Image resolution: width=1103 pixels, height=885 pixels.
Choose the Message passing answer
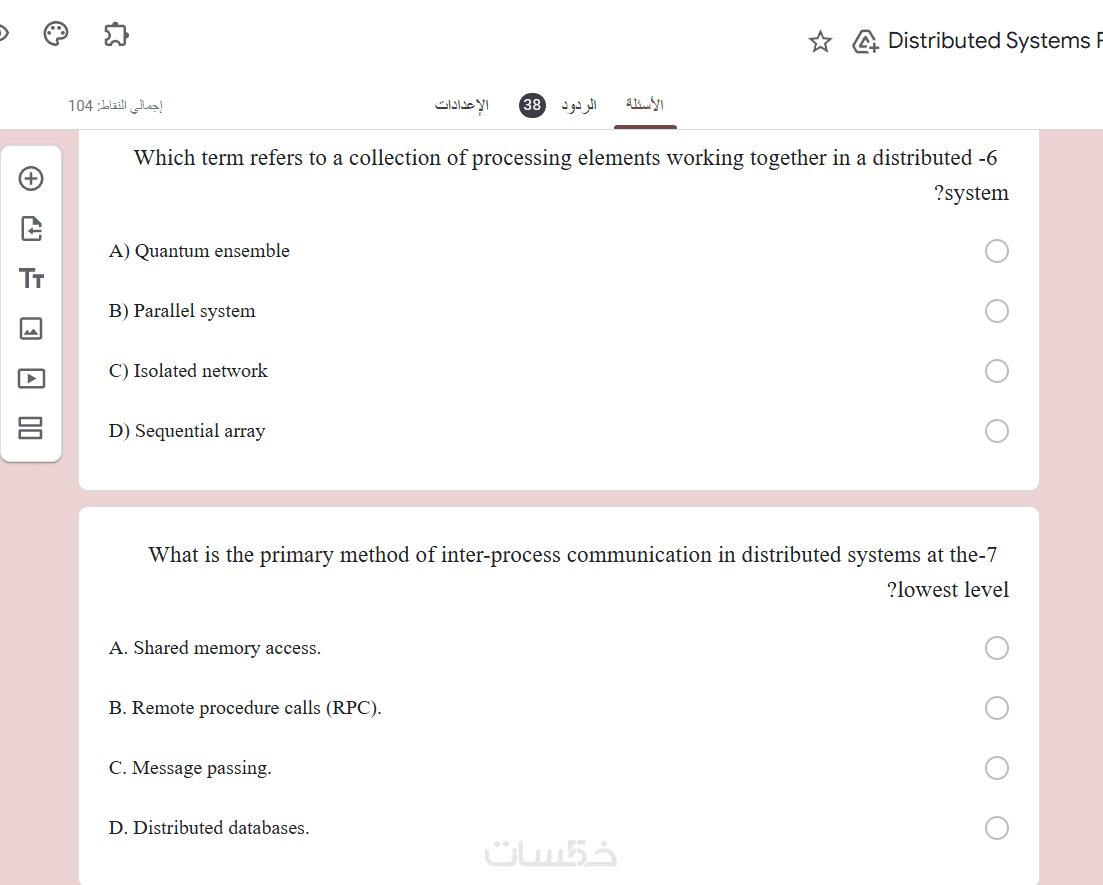[x=997, y=768]
